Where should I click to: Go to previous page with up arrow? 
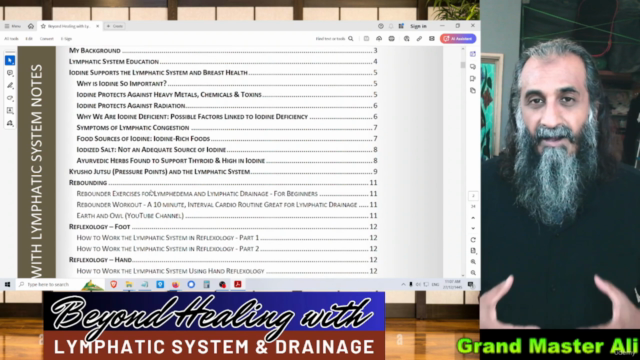[x=473, y=218]
